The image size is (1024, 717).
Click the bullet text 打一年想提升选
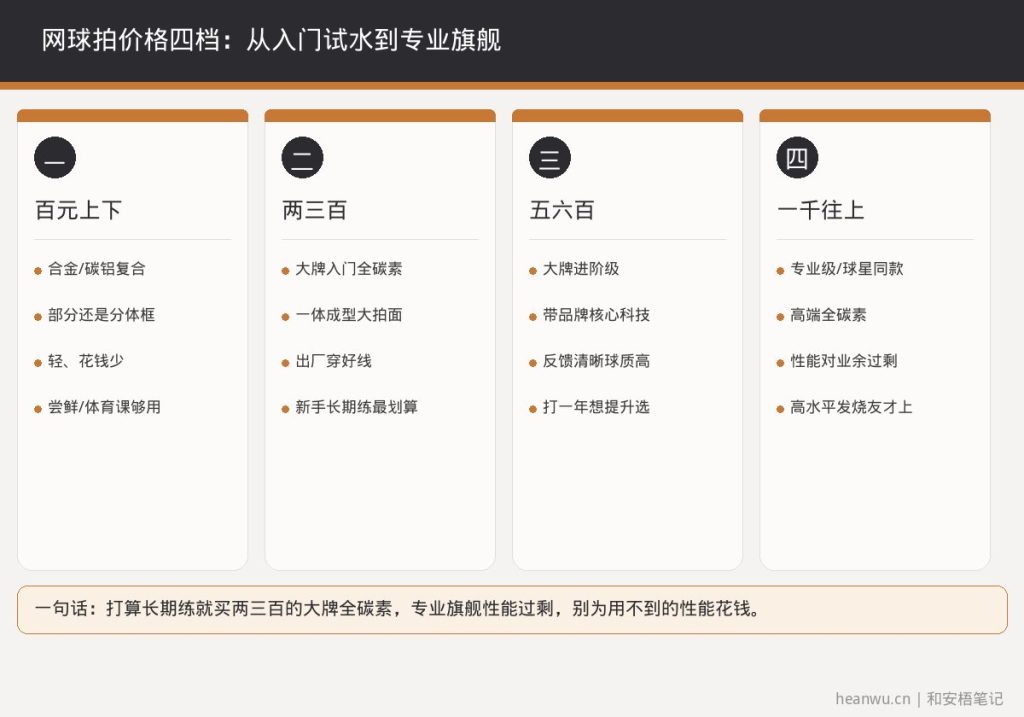tap(596, 407)
